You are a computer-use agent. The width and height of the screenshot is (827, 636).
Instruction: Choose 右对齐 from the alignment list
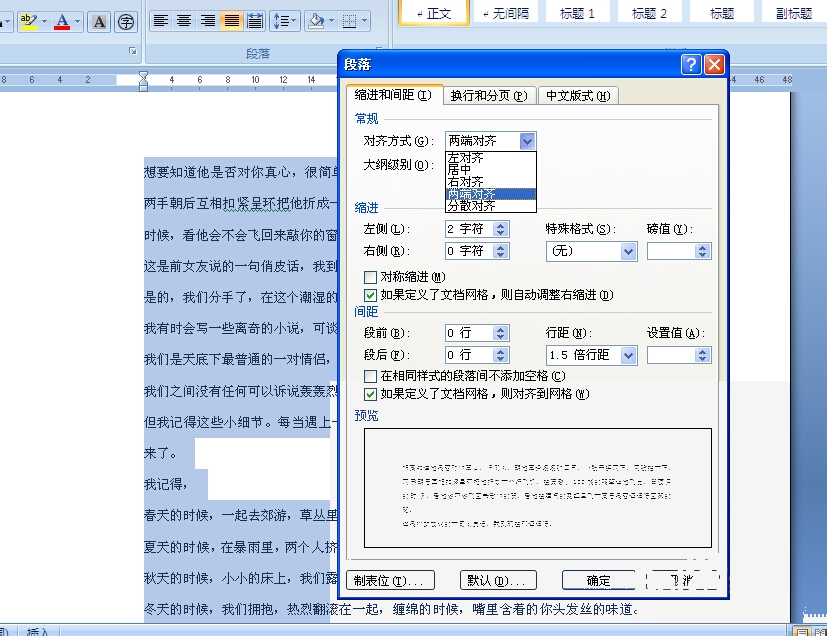pyautogui.click(x=491, y=181)
